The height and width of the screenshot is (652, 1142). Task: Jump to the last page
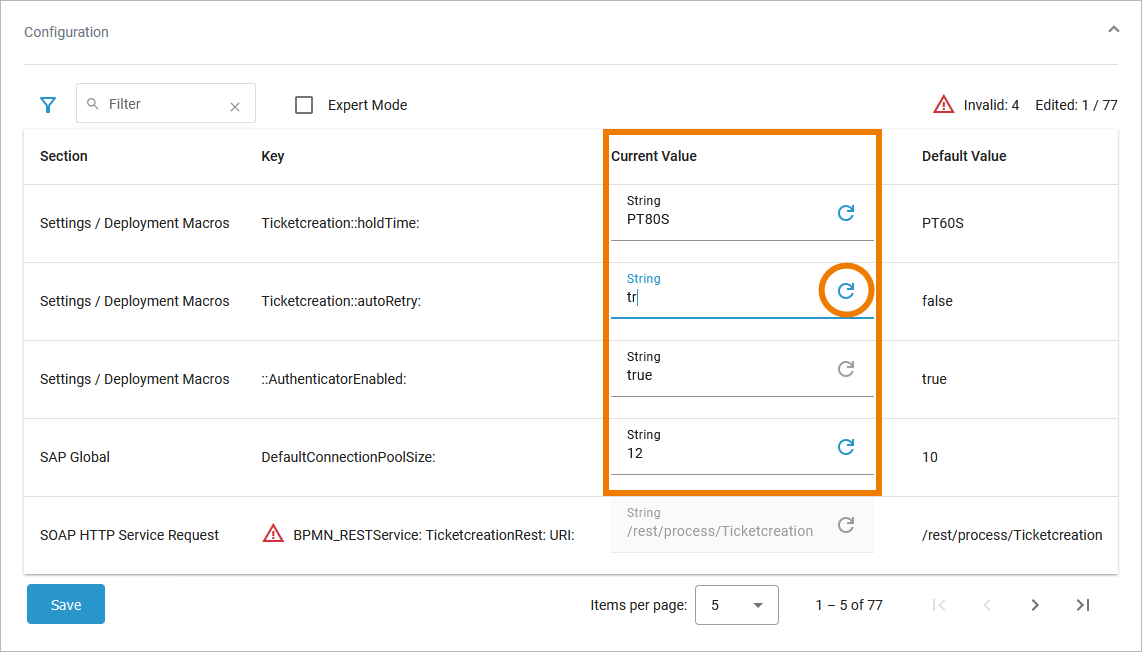(1082, 605)
